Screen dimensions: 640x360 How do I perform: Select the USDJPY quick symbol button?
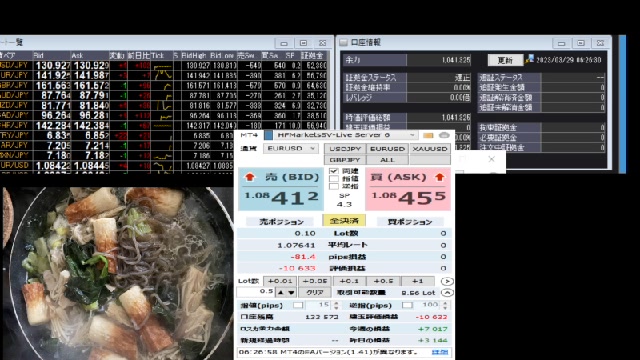(345, 149)
